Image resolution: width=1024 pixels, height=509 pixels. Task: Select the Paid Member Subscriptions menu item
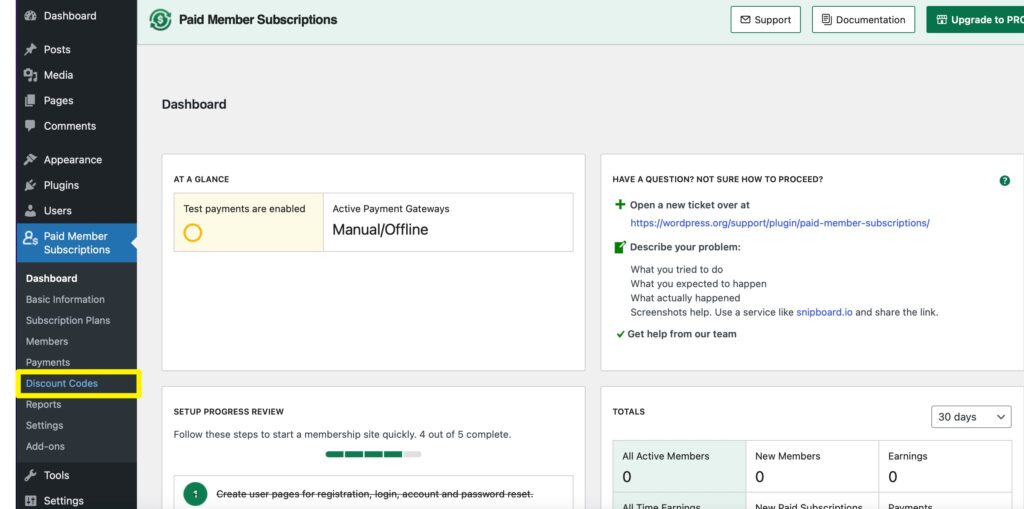76,243
